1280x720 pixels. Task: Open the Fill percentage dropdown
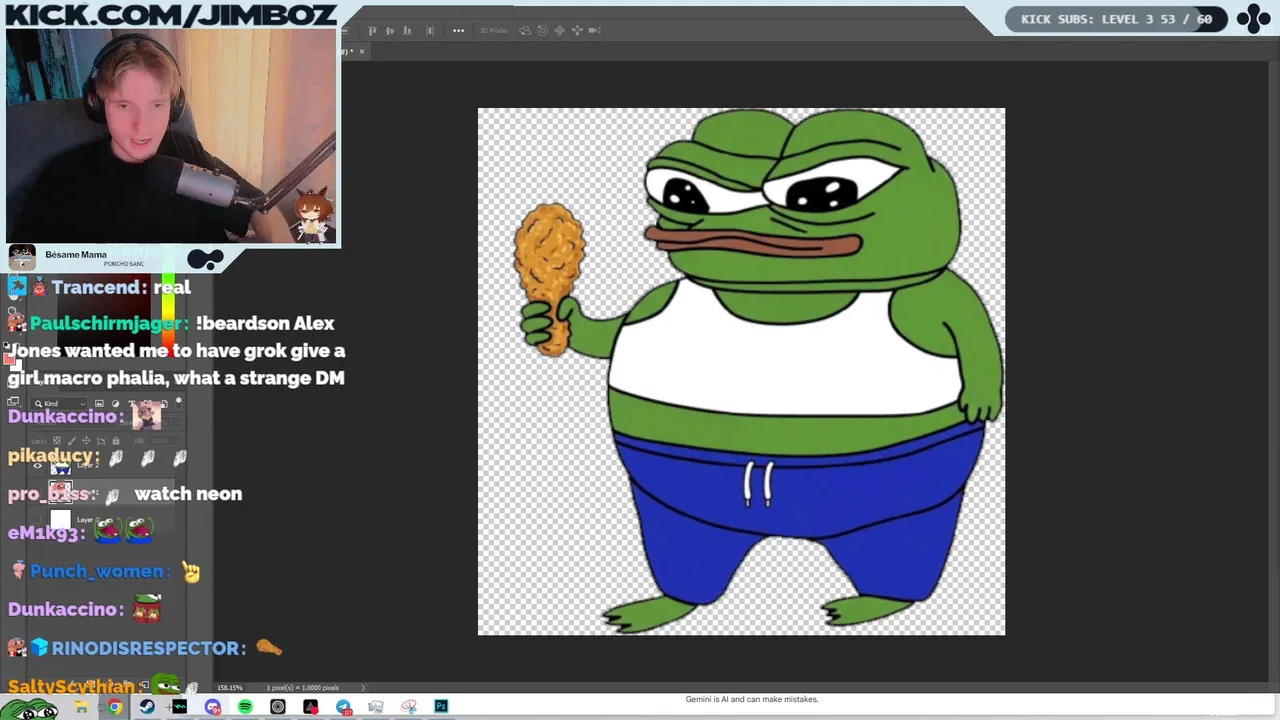tap(177, 441)
